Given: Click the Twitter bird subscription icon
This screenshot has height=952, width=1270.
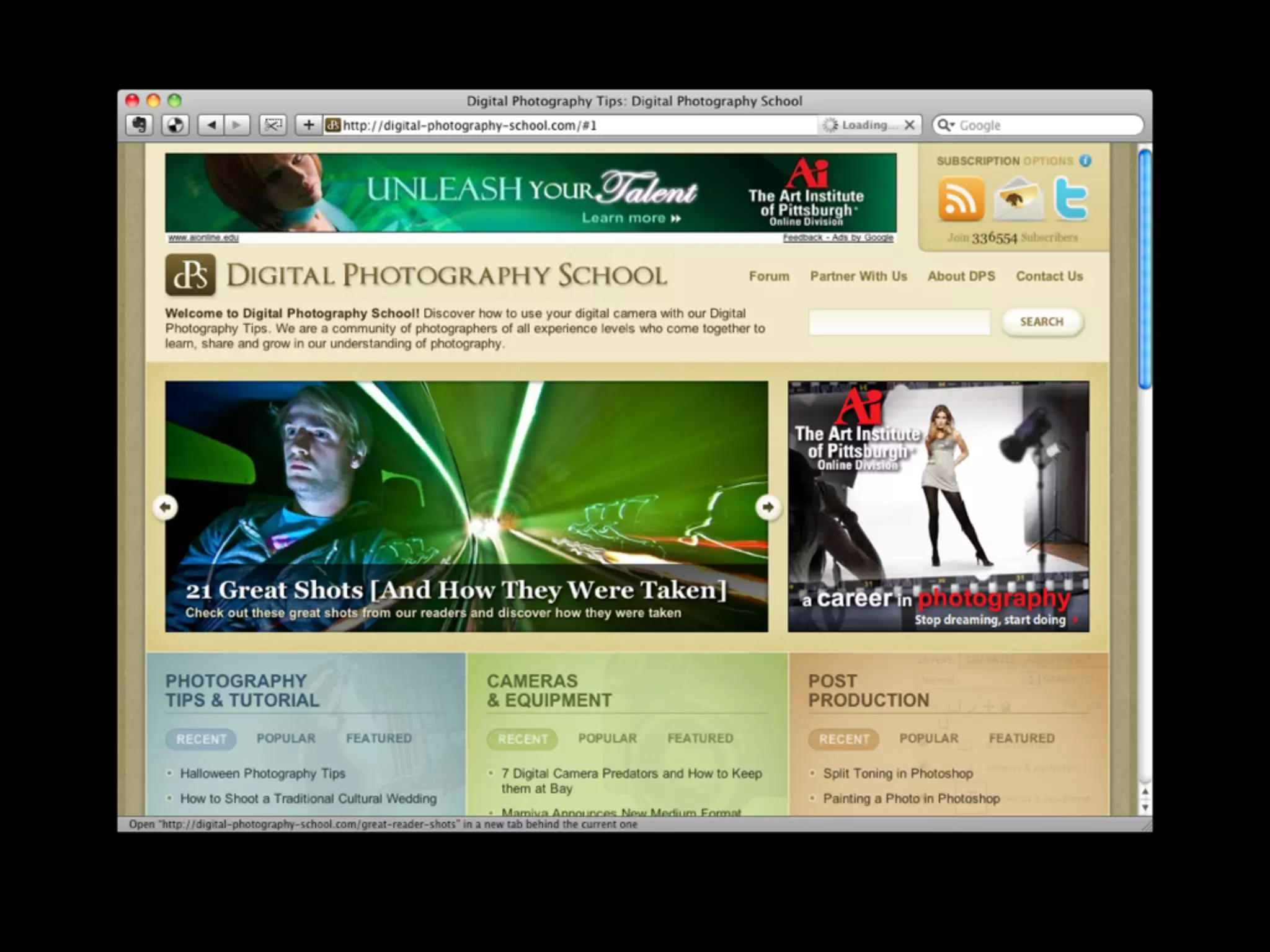Looking at the screenshot, I should pos(1071,199).
